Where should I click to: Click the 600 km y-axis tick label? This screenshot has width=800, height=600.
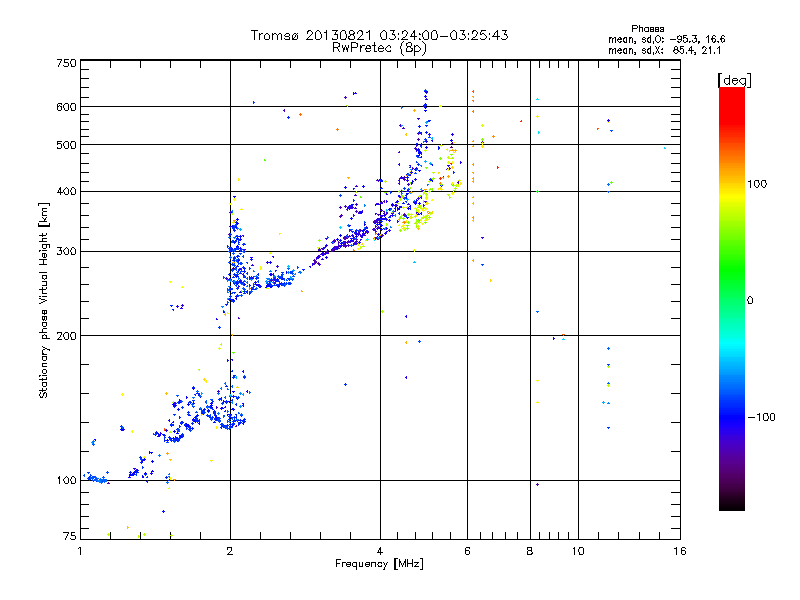(x=66, y=107)
